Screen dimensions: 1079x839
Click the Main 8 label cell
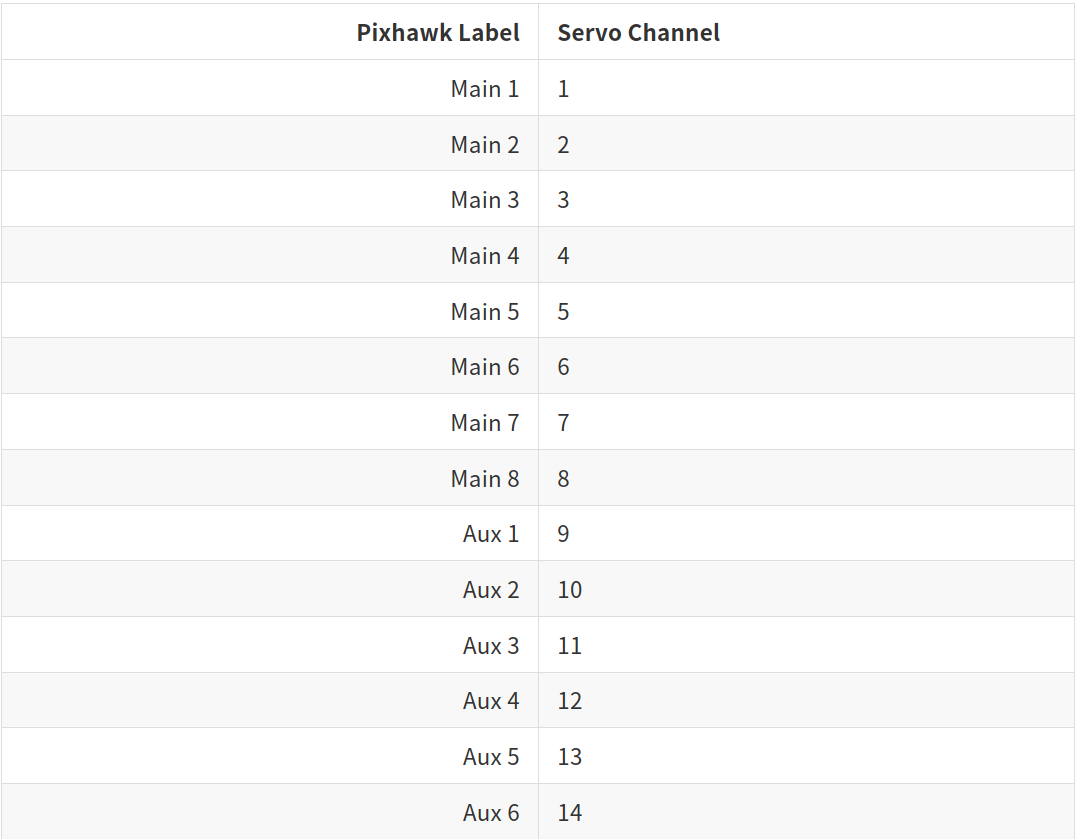485,479
